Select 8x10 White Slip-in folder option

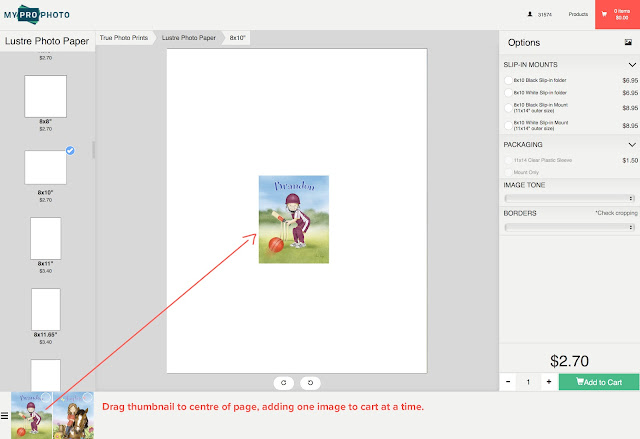508,93
